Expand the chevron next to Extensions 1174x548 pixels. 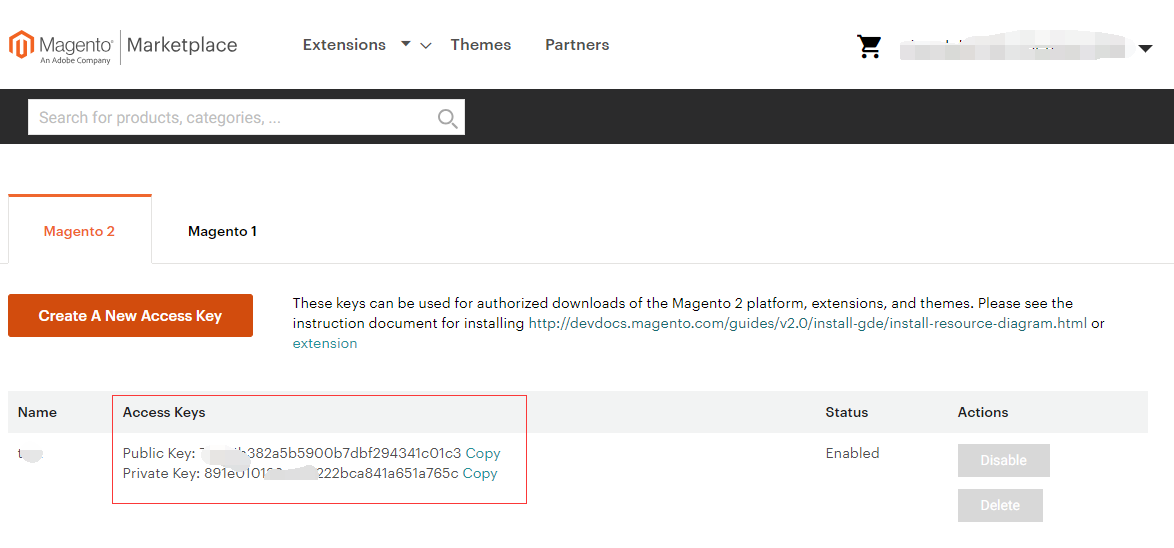point(426,46)
